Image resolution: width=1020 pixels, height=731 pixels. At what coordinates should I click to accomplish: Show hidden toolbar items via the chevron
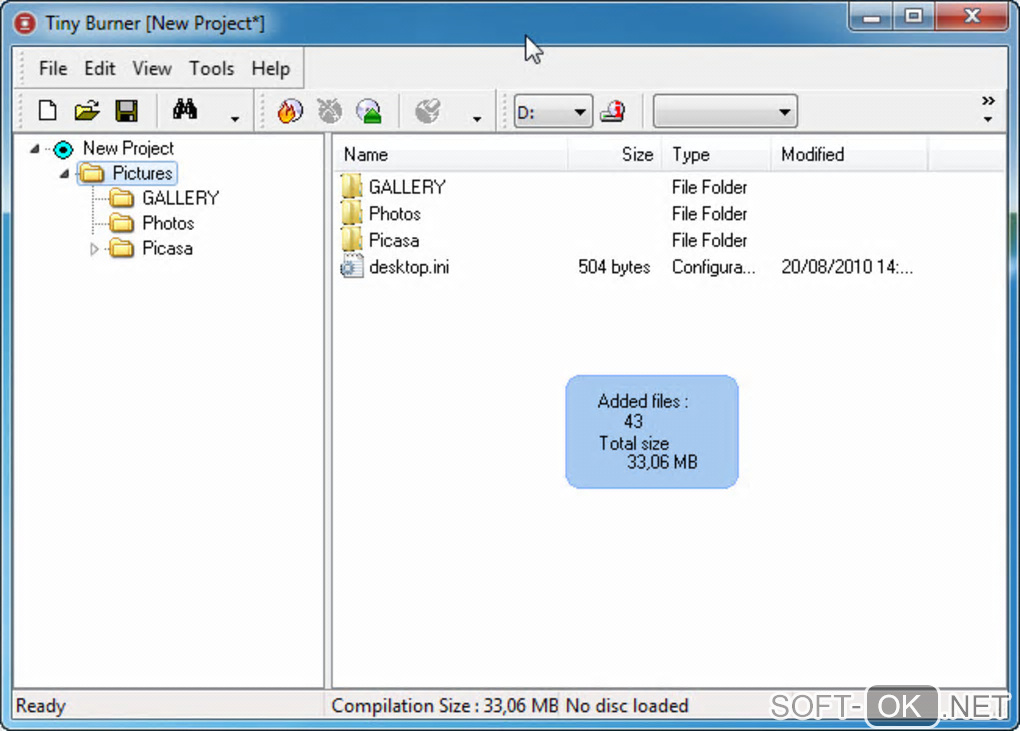[x=988, y=101]
